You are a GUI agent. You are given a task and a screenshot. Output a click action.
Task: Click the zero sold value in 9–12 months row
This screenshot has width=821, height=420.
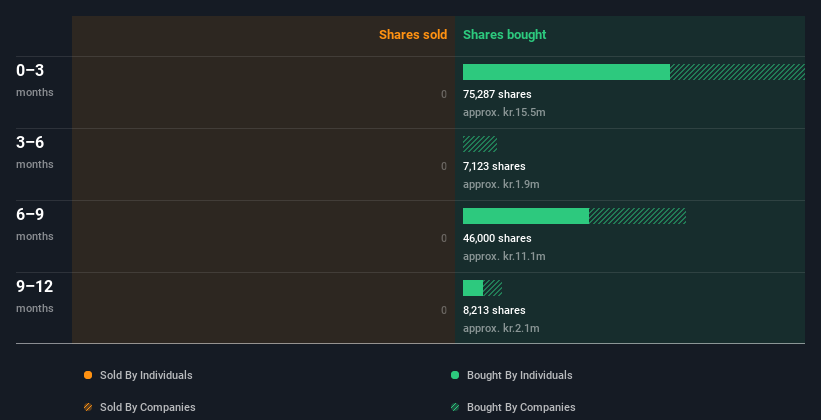[x=444, y=310]
